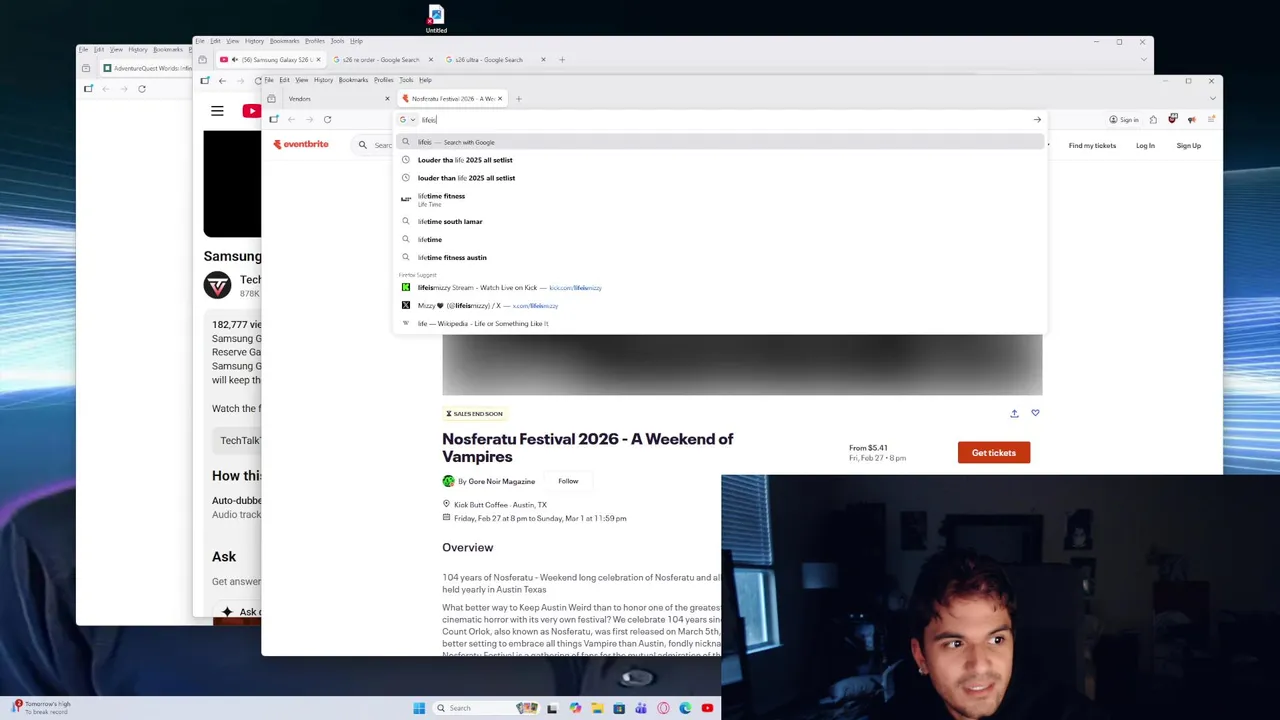Add a new tab in the YouTube window
The width and height of the screenshot is (1280, 720).
tap(562, 60)
